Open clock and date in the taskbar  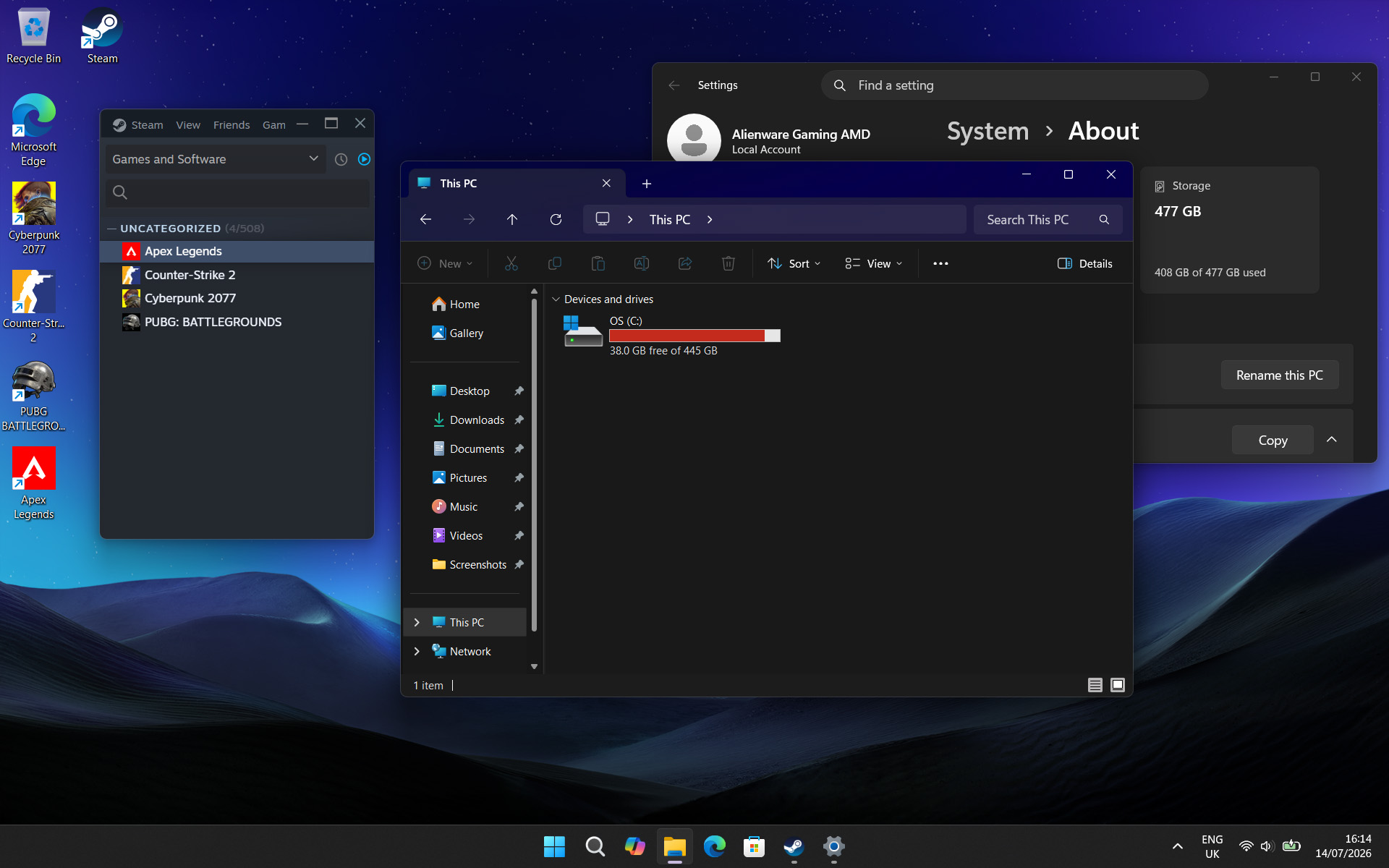[1343, 846]
